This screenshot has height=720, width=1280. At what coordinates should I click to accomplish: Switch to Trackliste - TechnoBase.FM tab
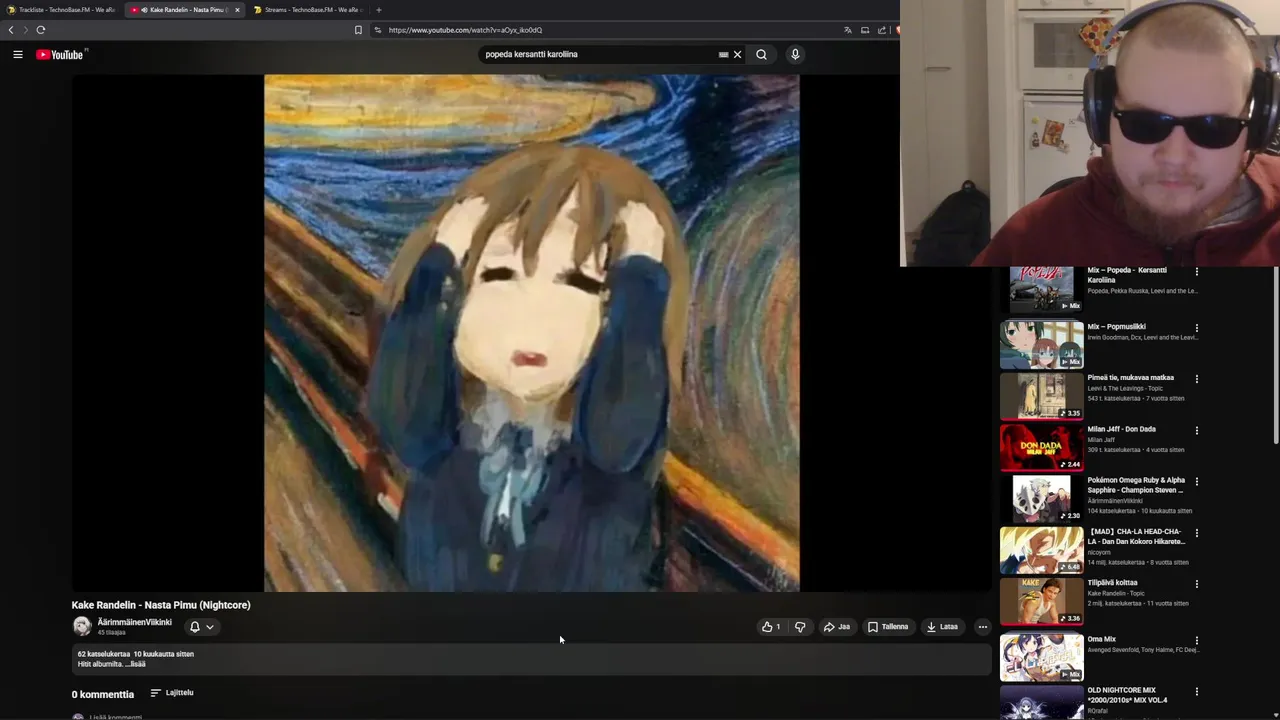(x=60, y=10)
